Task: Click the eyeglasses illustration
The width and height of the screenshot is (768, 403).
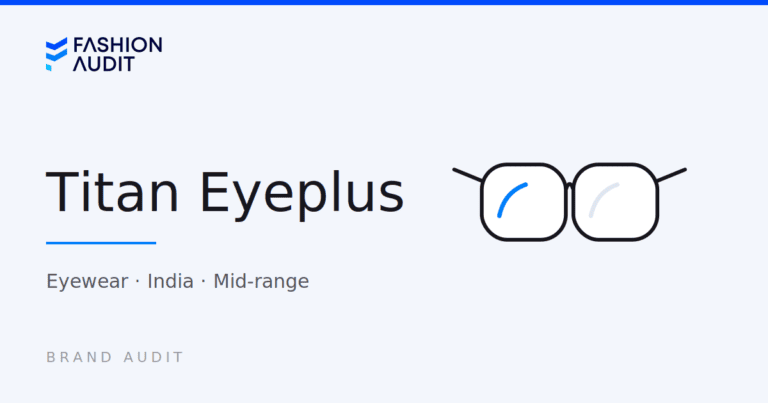Action: pyautogui.click(x=570, y=202)
